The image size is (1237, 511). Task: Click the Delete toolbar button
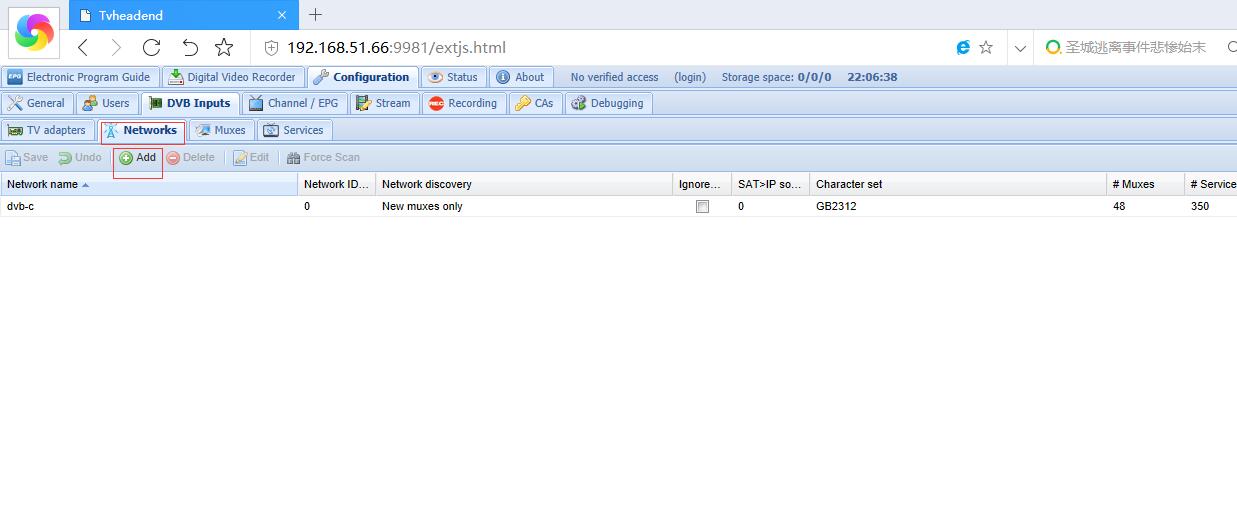pyautogui.click(x=191, y=157)
